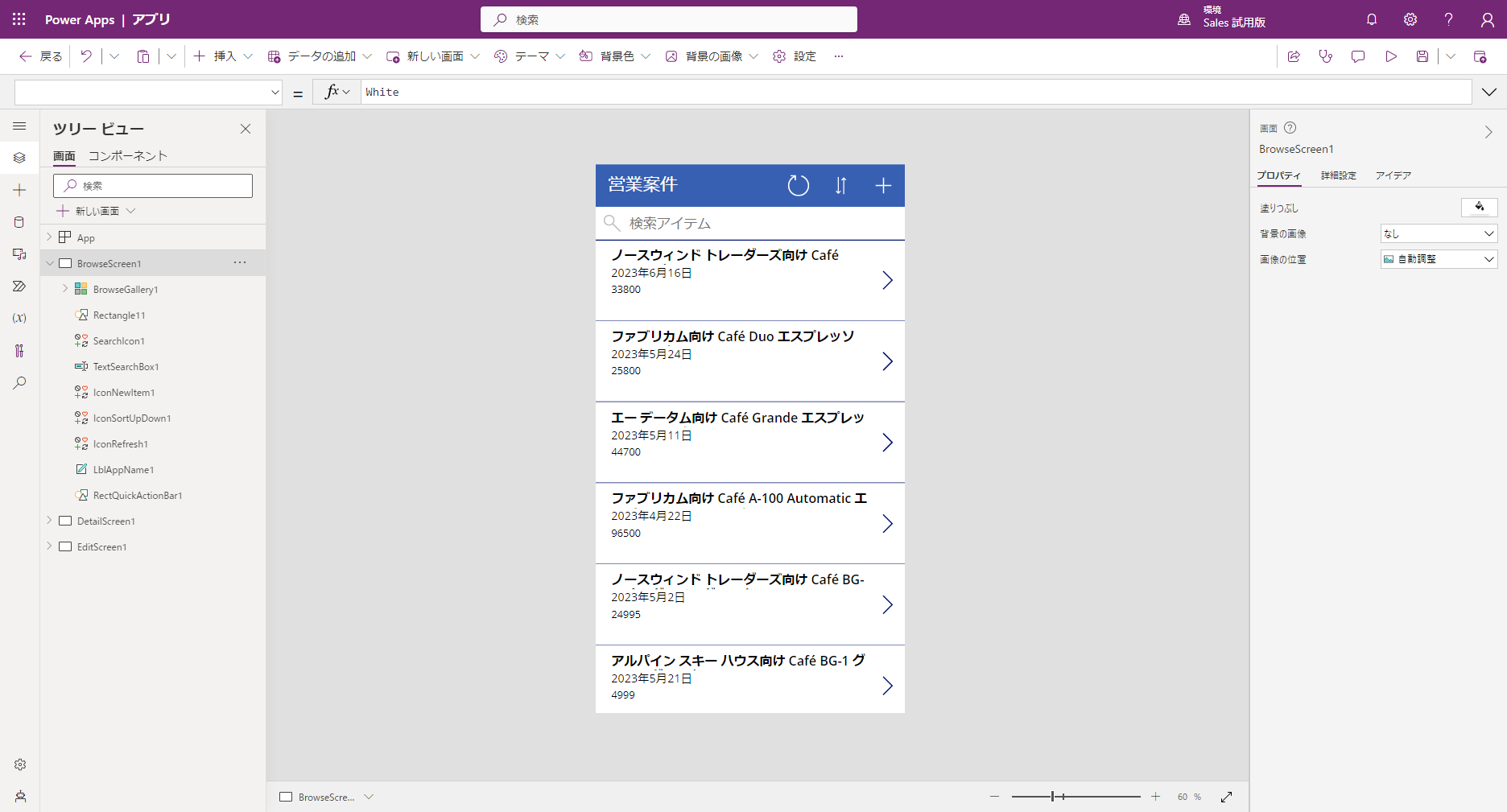Click the notifications bell icon
The image size is (1507, 812).
point(1372,19)
